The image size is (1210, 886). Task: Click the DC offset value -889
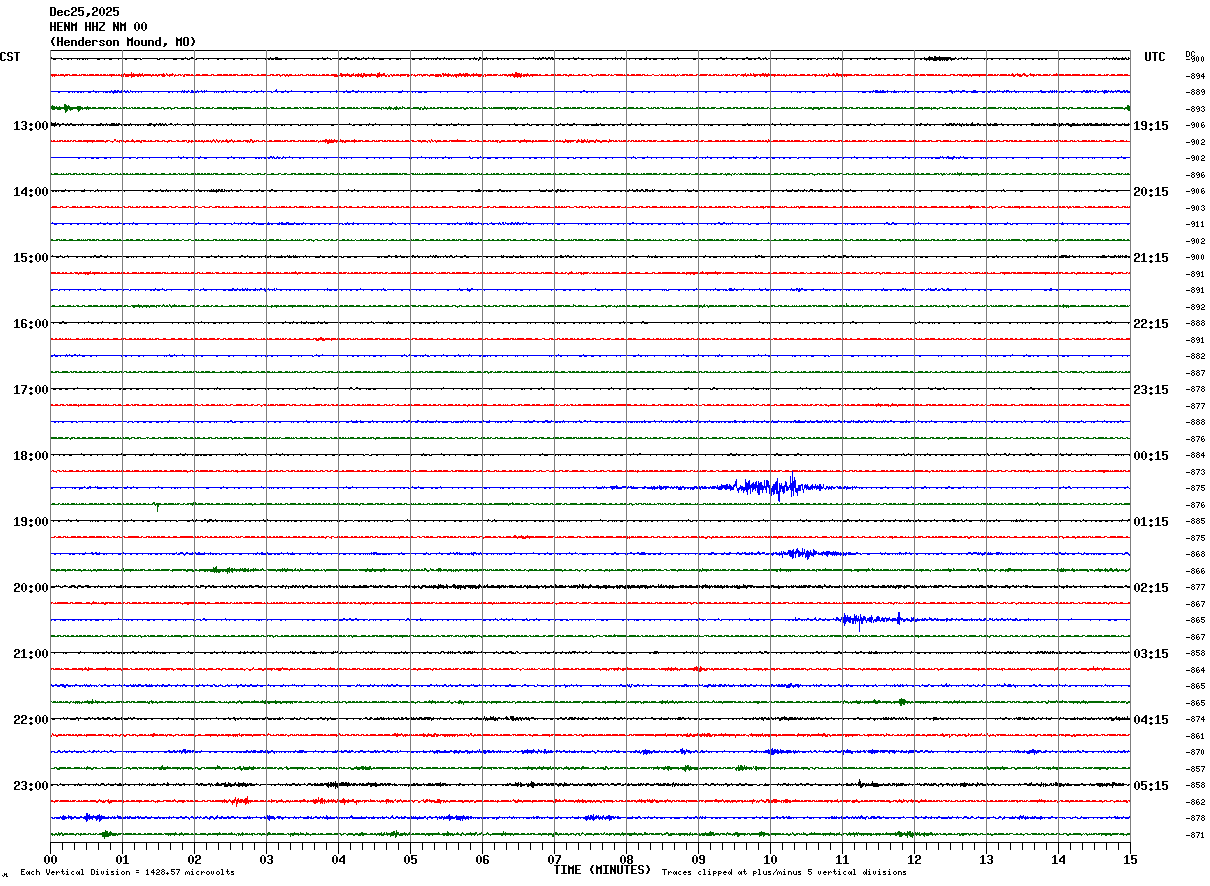1195,92
